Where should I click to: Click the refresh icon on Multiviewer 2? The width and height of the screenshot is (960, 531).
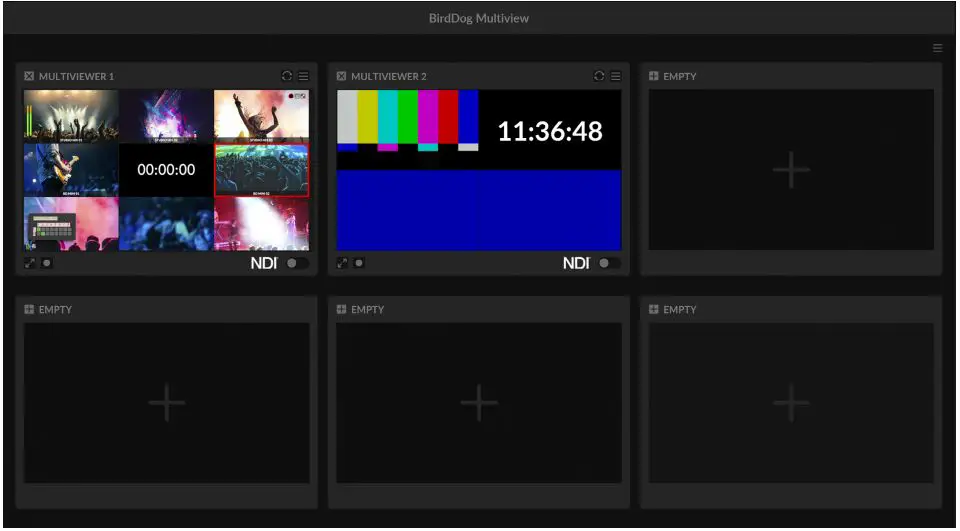599,76
